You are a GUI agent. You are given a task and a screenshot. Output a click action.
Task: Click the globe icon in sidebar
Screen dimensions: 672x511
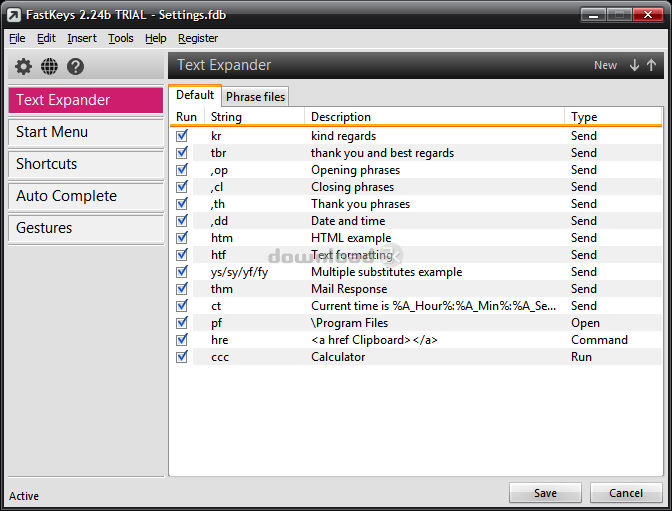pos(49,67)
